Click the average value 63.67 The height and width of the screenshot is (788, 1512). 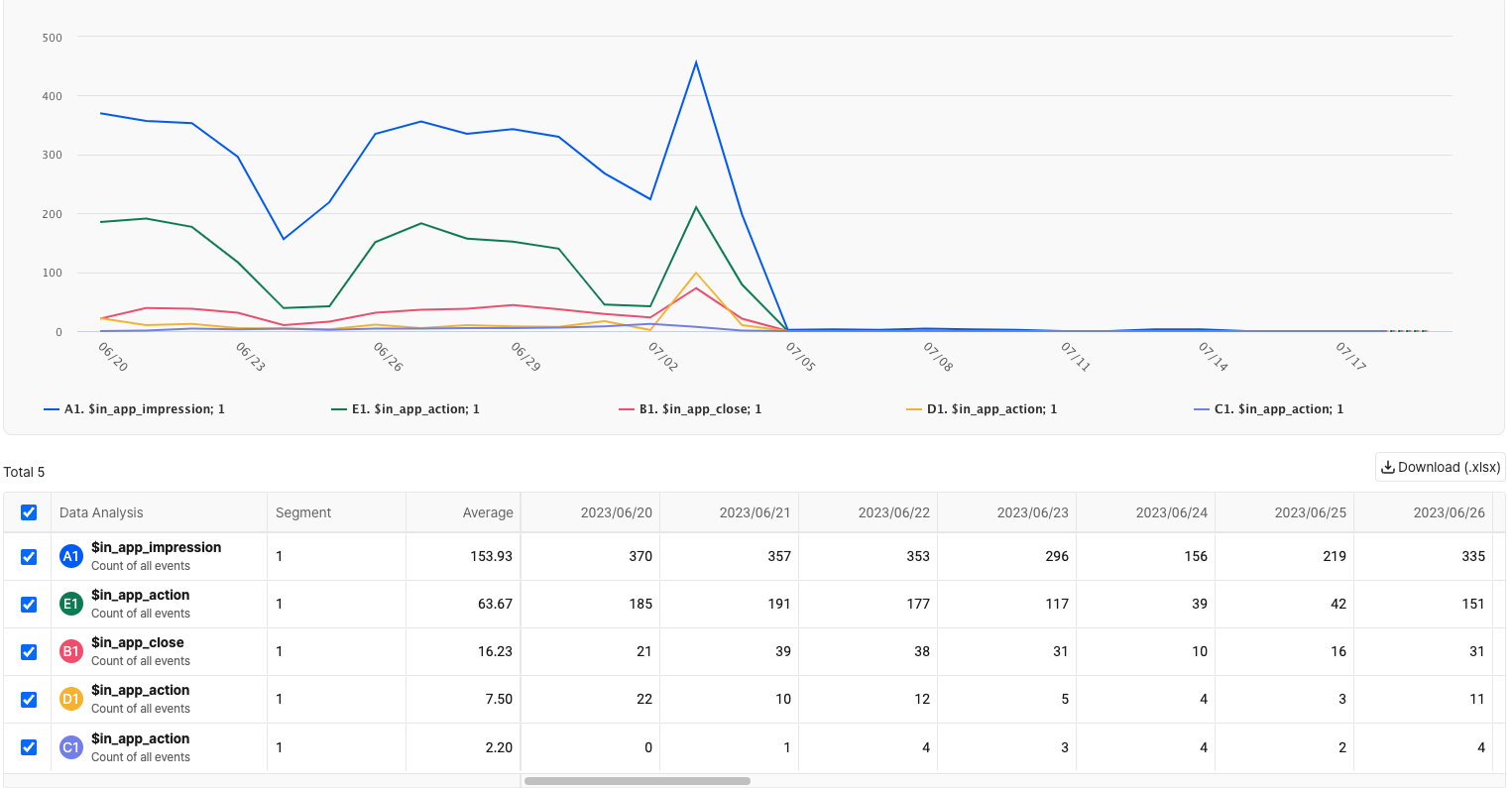(x=495, y=604)
